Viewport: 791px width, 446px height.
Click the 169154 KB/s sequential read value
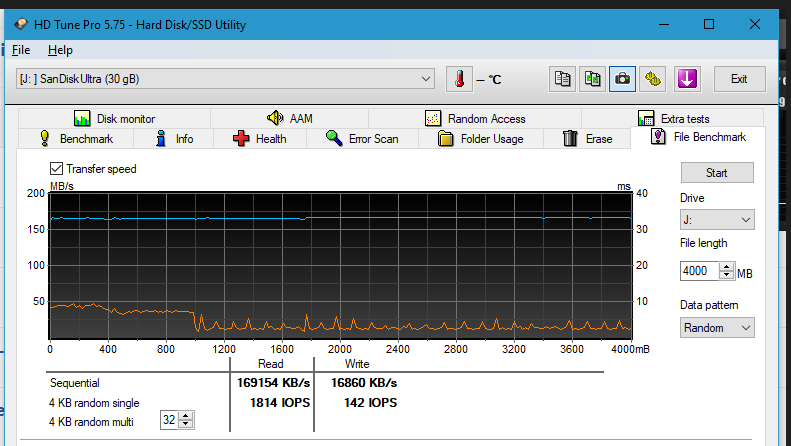273,383
